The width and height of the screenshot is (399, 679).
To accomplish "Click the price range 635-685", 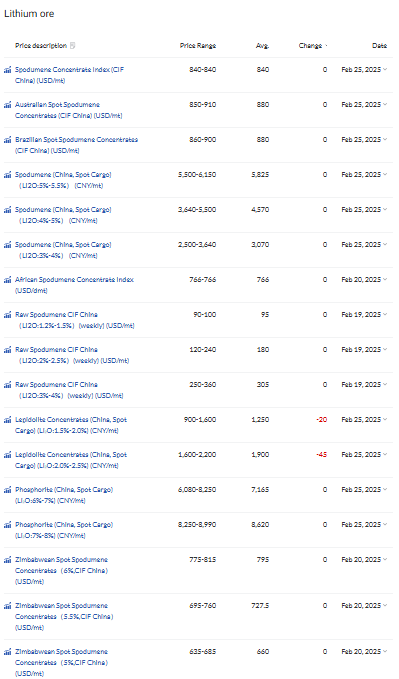I will point(203,651).
